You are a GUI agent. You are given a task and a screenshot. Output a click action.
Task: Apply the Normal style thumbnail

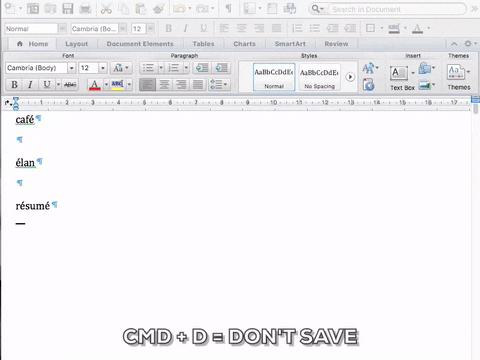pyautogui.click(x=274, y=77)
